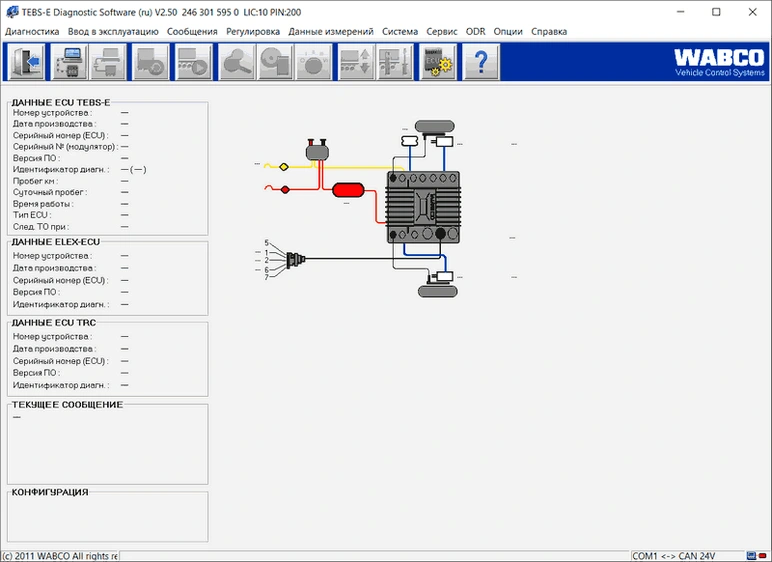Click 'Номер устройства' under ELEX-ECU data

pos(52,256)
